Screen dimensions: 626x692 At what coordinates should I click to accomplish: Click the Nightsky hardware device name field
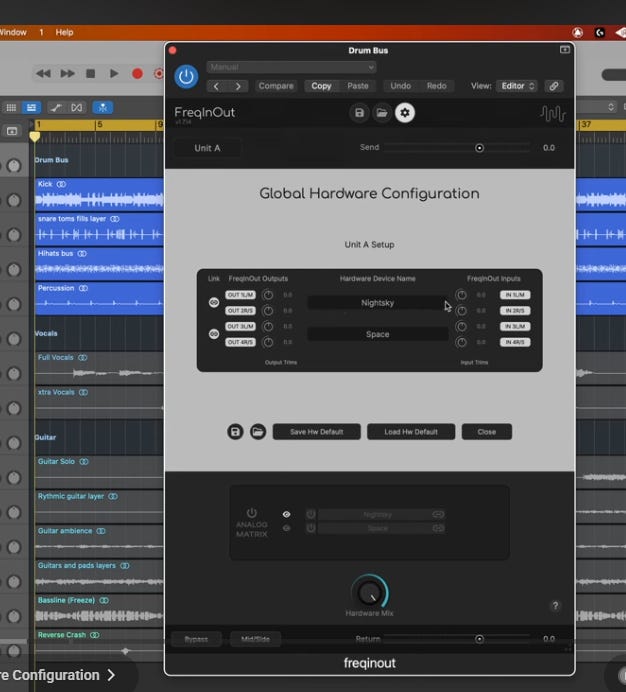pos(377,302)
